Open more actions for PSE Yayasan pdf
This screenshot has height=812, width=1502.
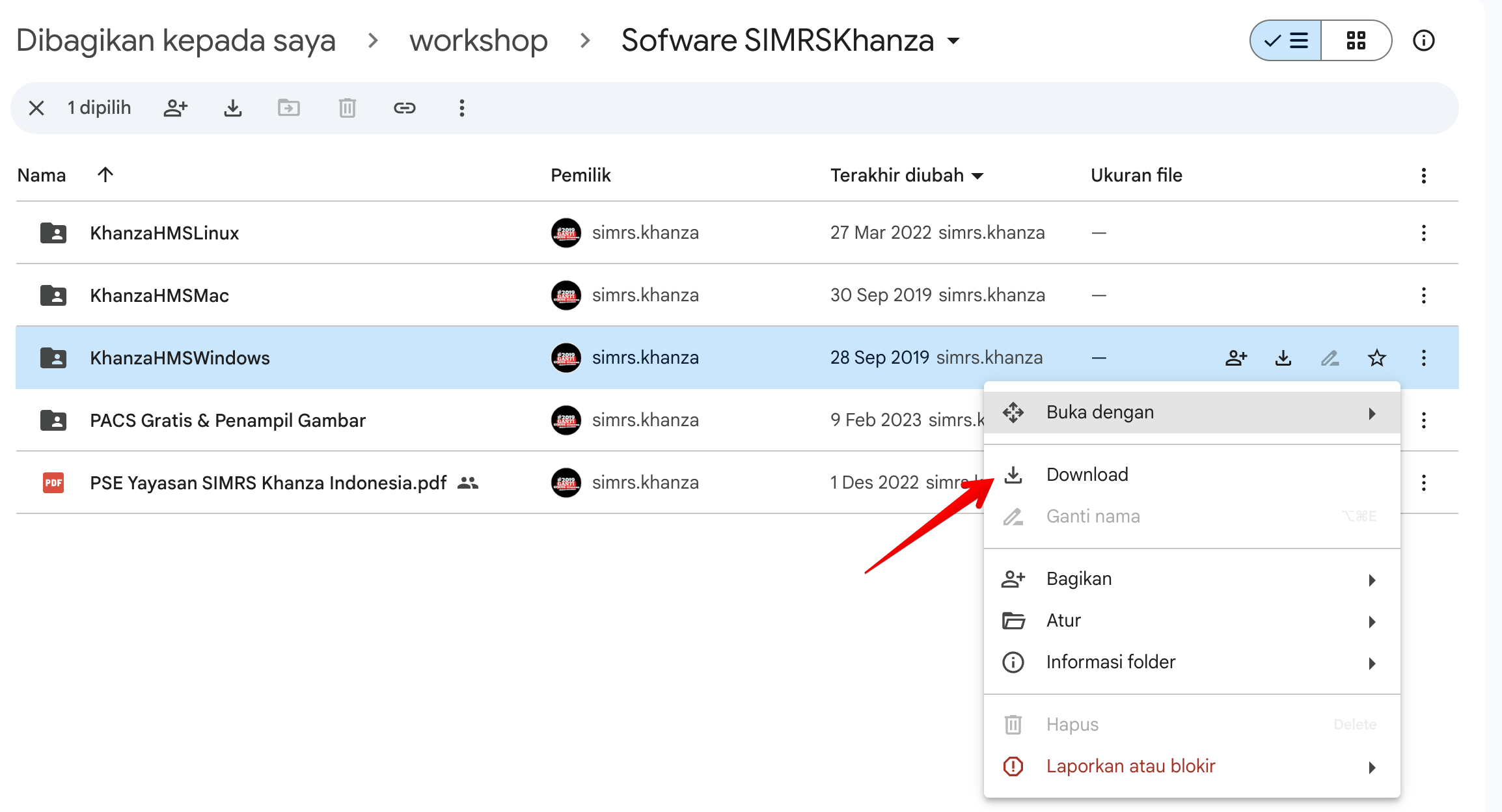tap(1424, 483)
